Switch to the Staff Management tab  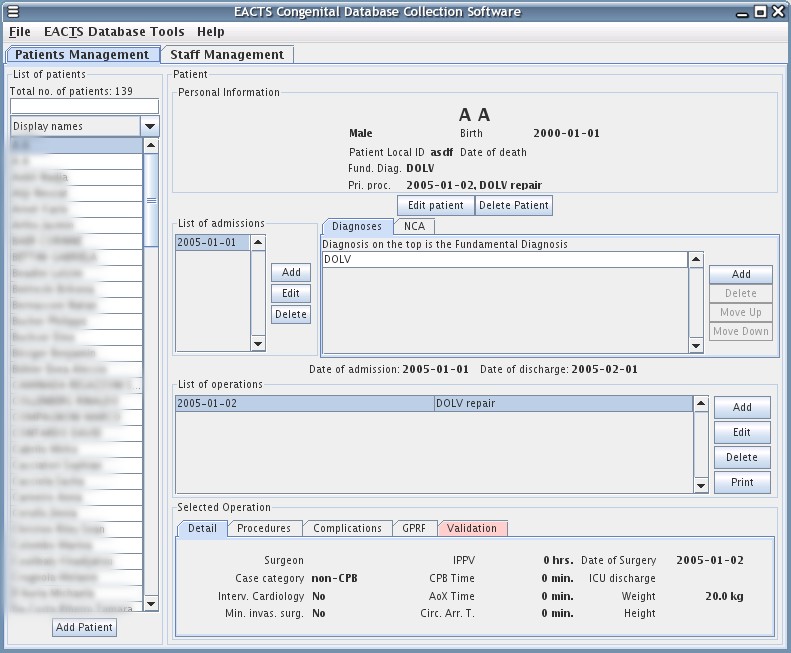[227, 55]
